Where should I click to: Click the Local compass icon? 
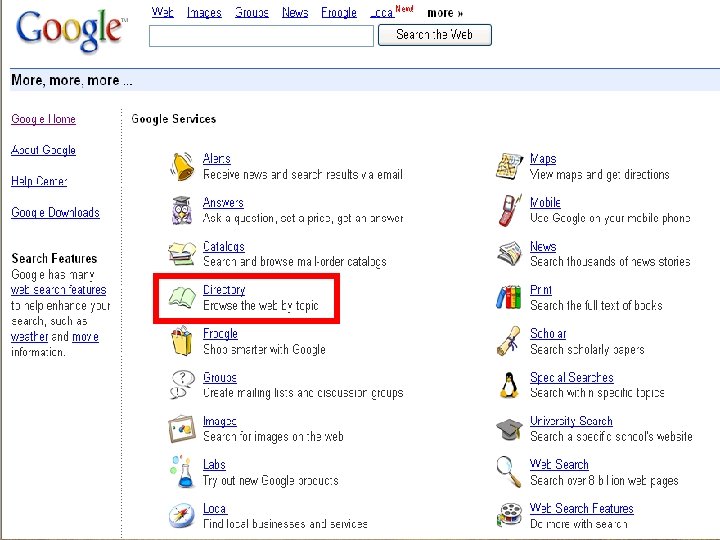tap(182, 516)
